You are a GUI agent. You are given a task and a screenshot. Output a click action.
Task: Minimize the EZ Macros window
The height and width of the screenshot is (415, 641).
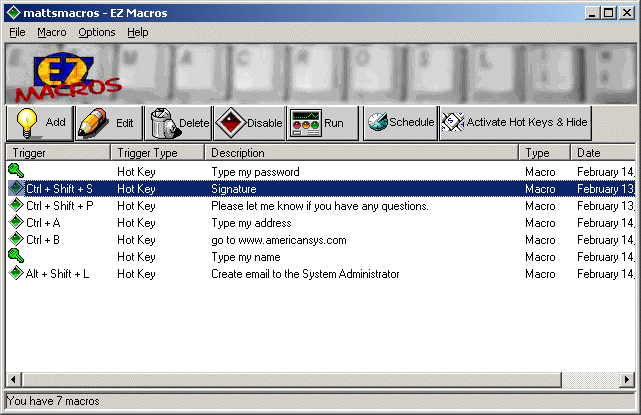(592, 13)
